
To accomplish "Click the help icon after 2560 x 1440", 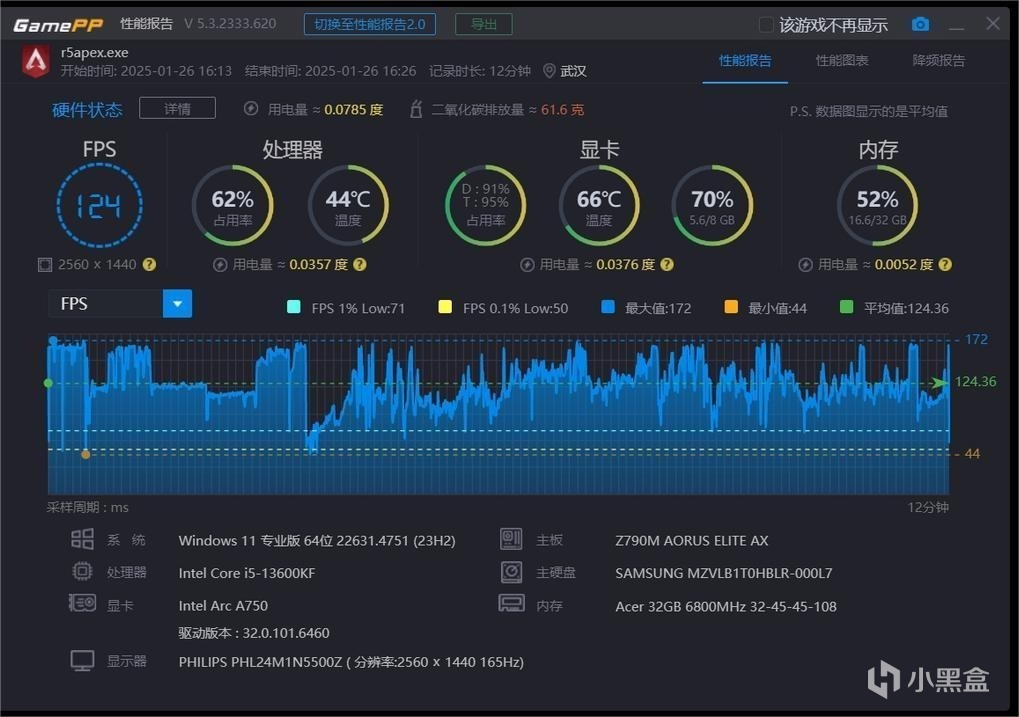I will (x=149, y=265).
